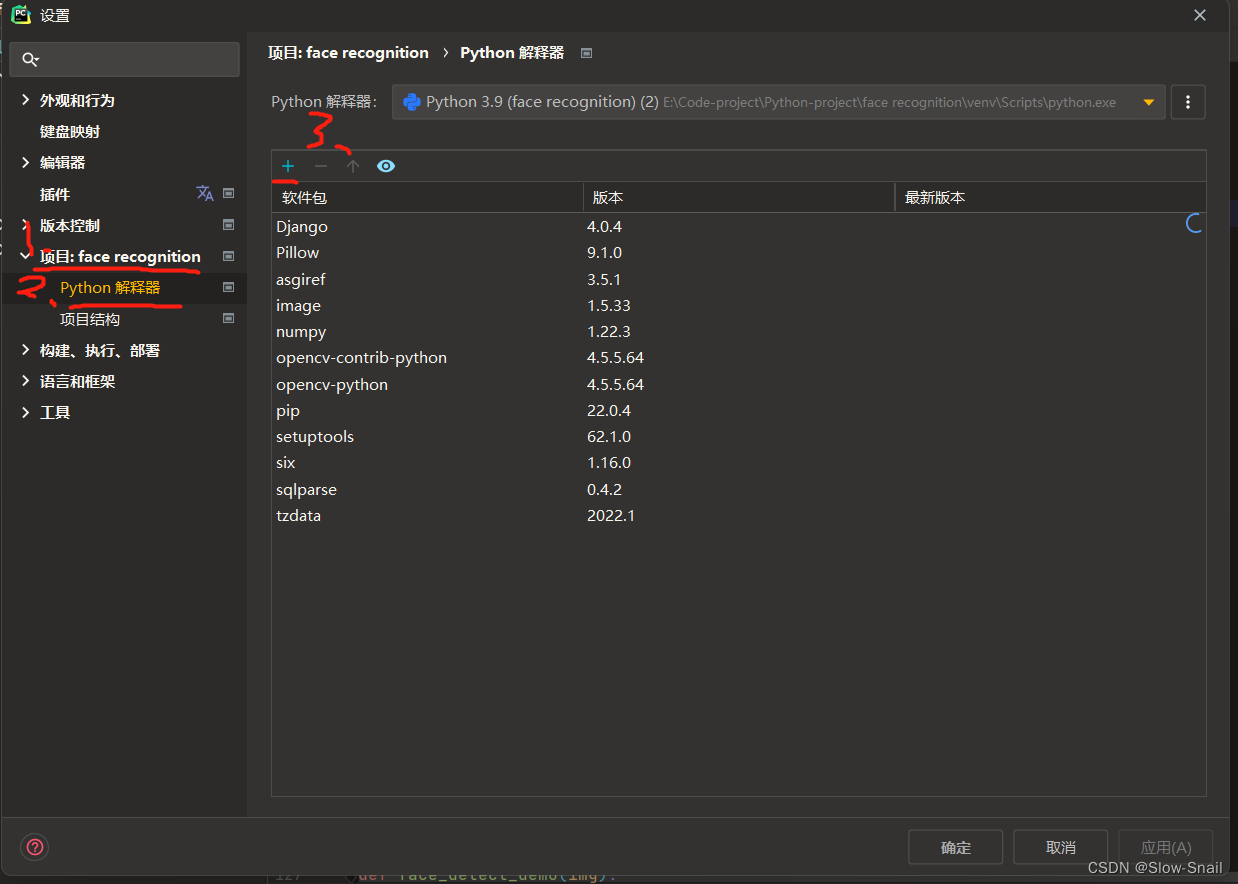Expand the 工具 section
The image size is (1238, 884).
[x=26, y=412]
